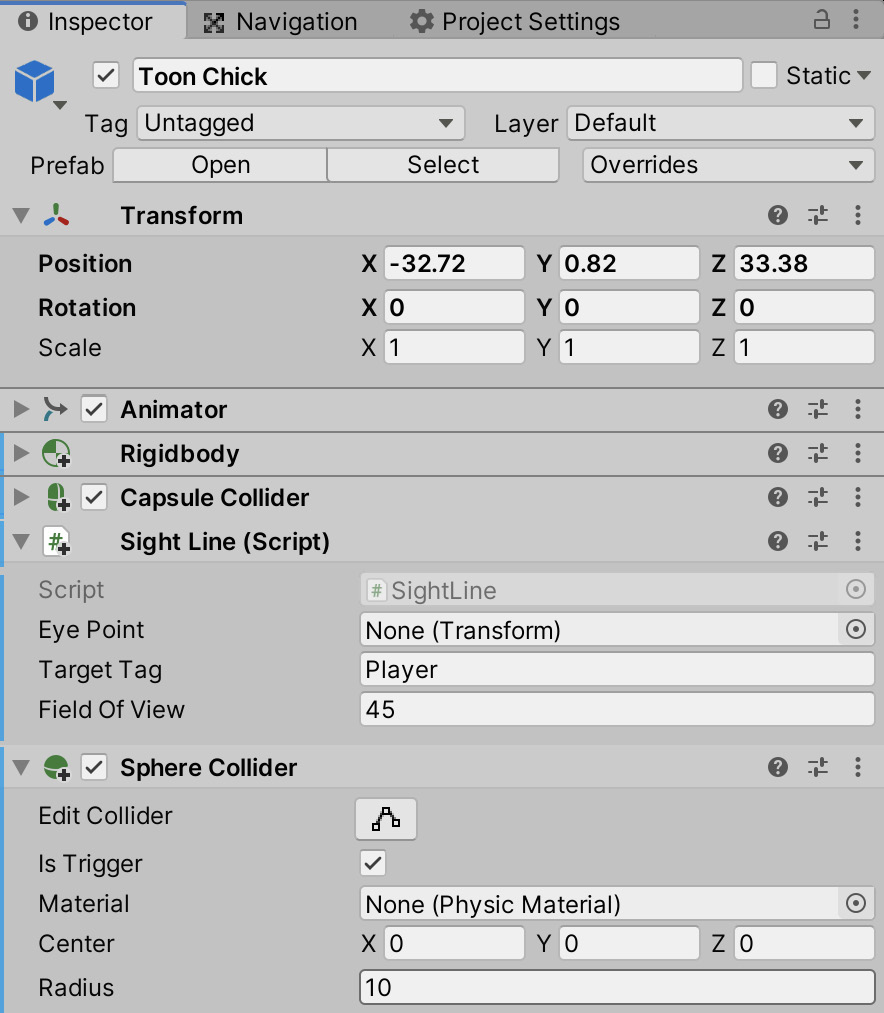Disable the Capsule Collider component
This screenshot has height=1013, width=884.
click(x=93, y=497)
